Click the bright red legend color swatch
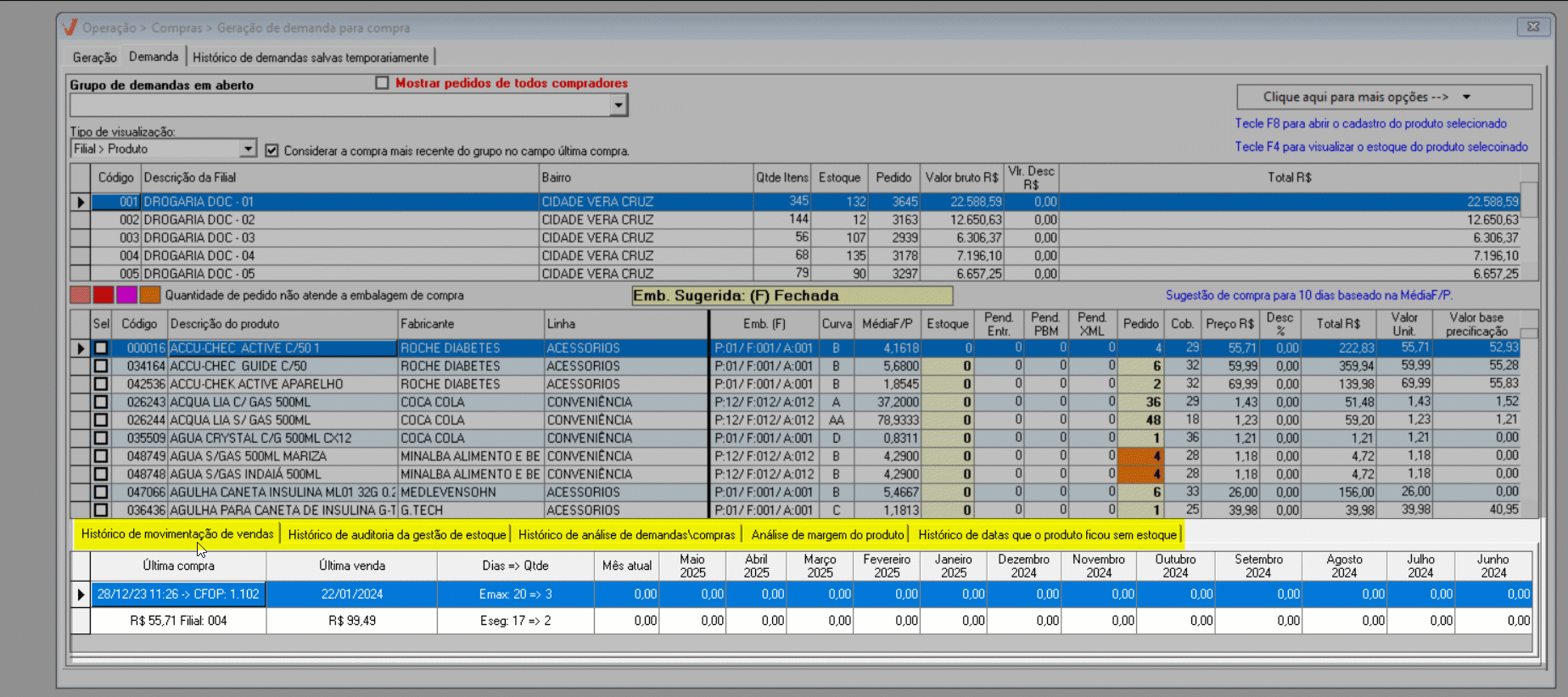1568x697 pixels. point(104,295)
